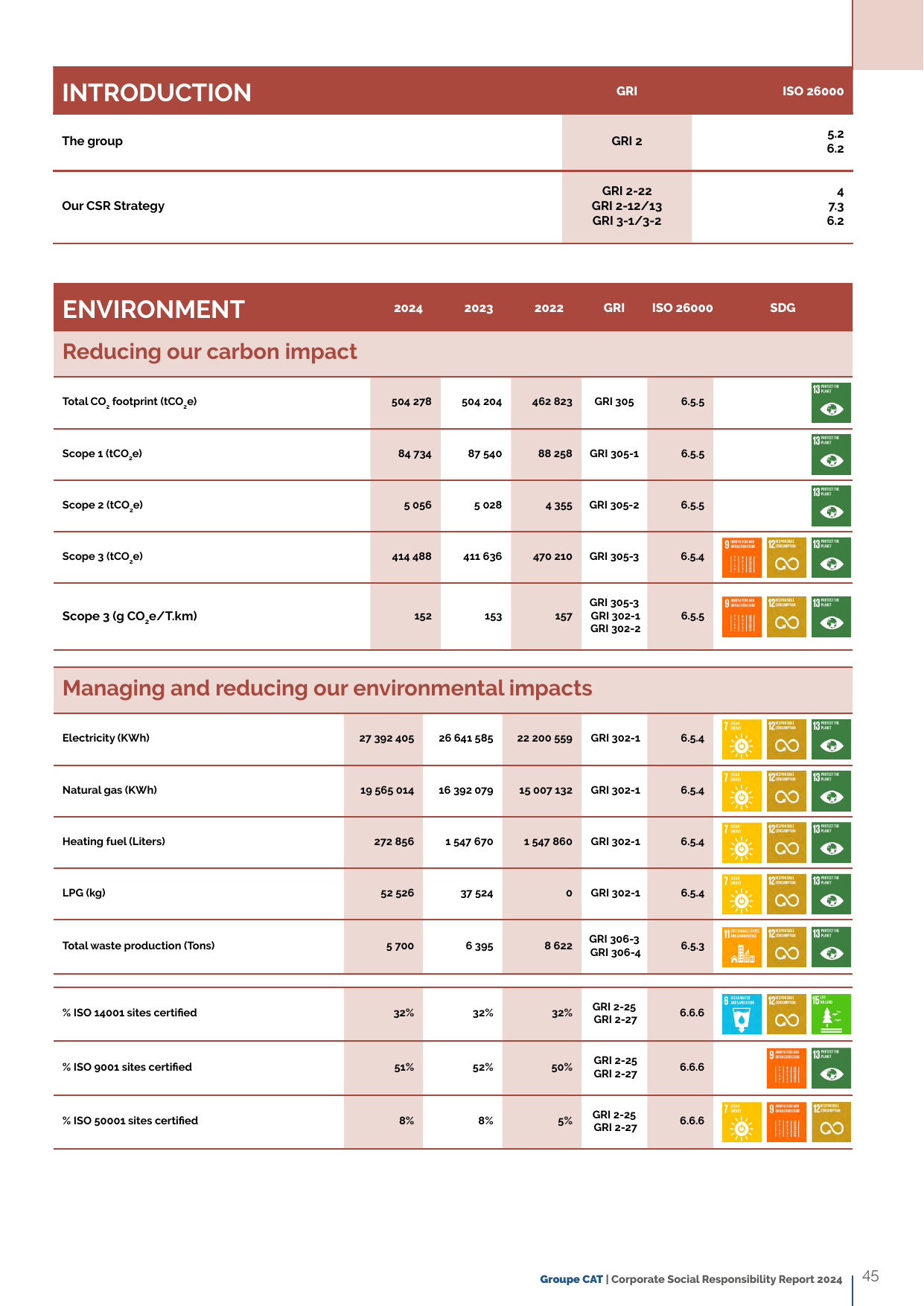This screenshot has width=924, height=1306.
Task: Click the 'GRI 2-22' reference text
Action: coord(627,191)
